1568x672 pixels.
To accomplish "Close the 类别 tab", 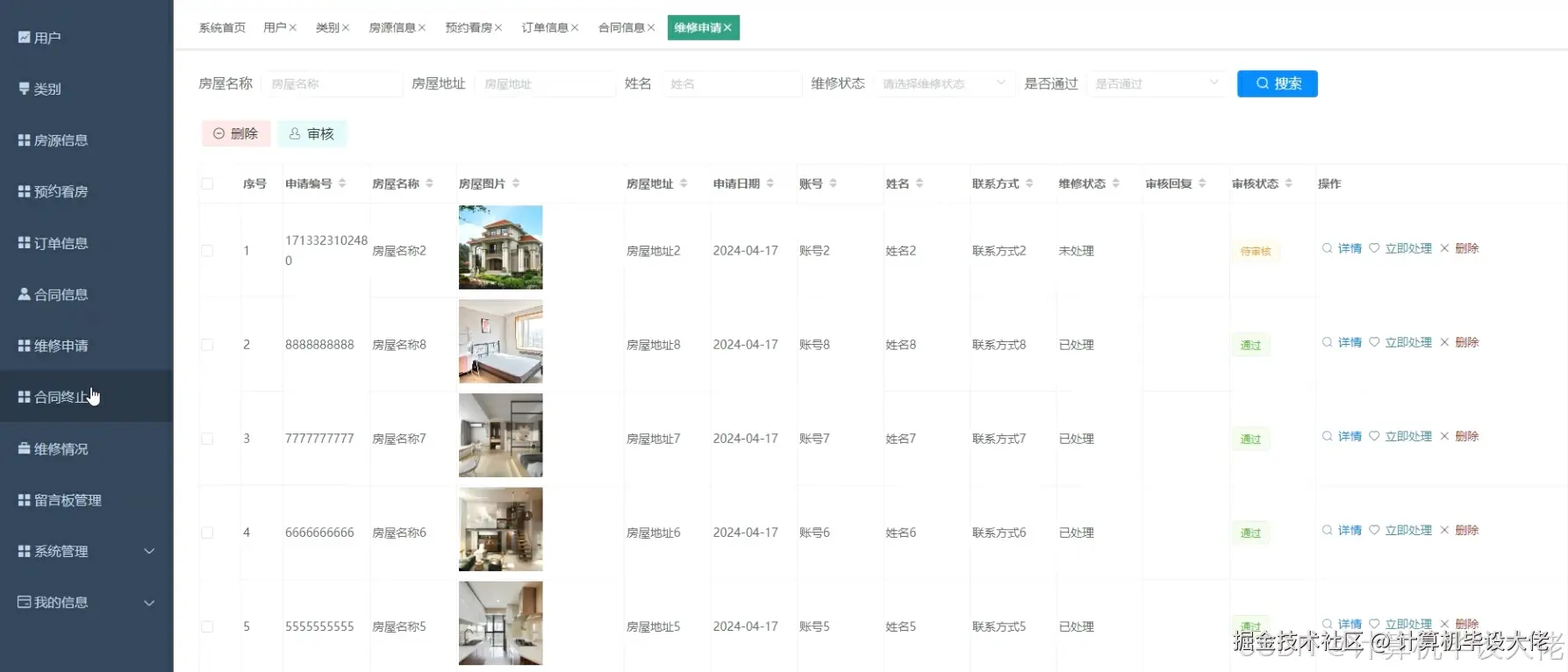I will pyautogui.click(x=346, y=28).
